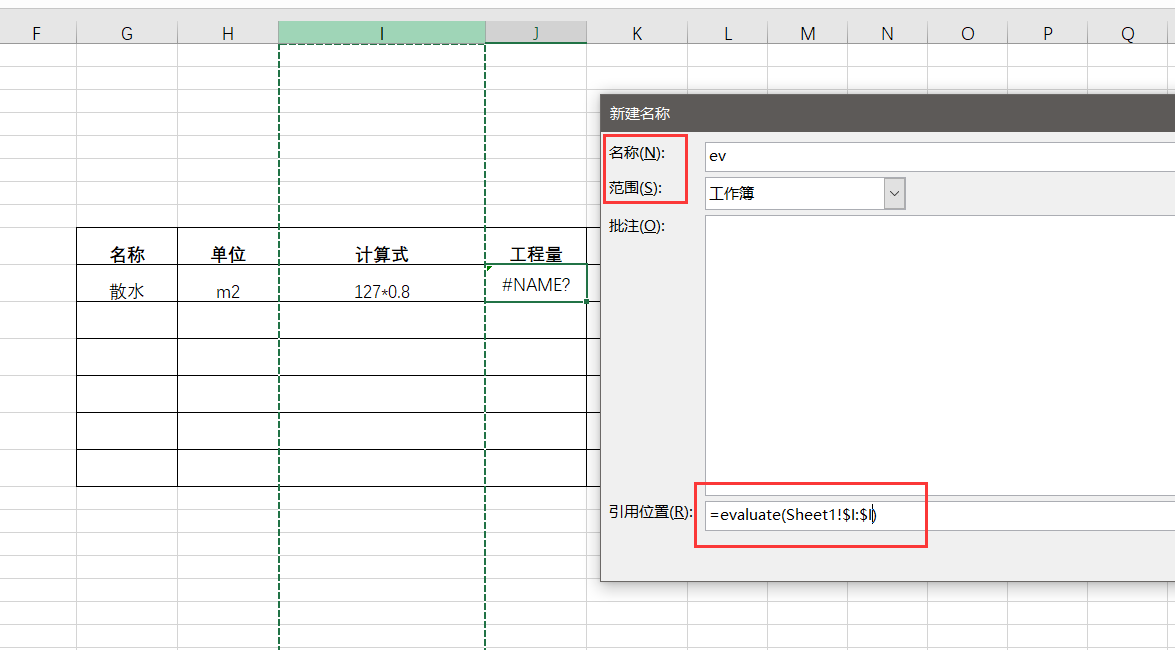Select the m2 unit cell
Image resolution: width=1175 pixels, height=650 pixels.
228,292
